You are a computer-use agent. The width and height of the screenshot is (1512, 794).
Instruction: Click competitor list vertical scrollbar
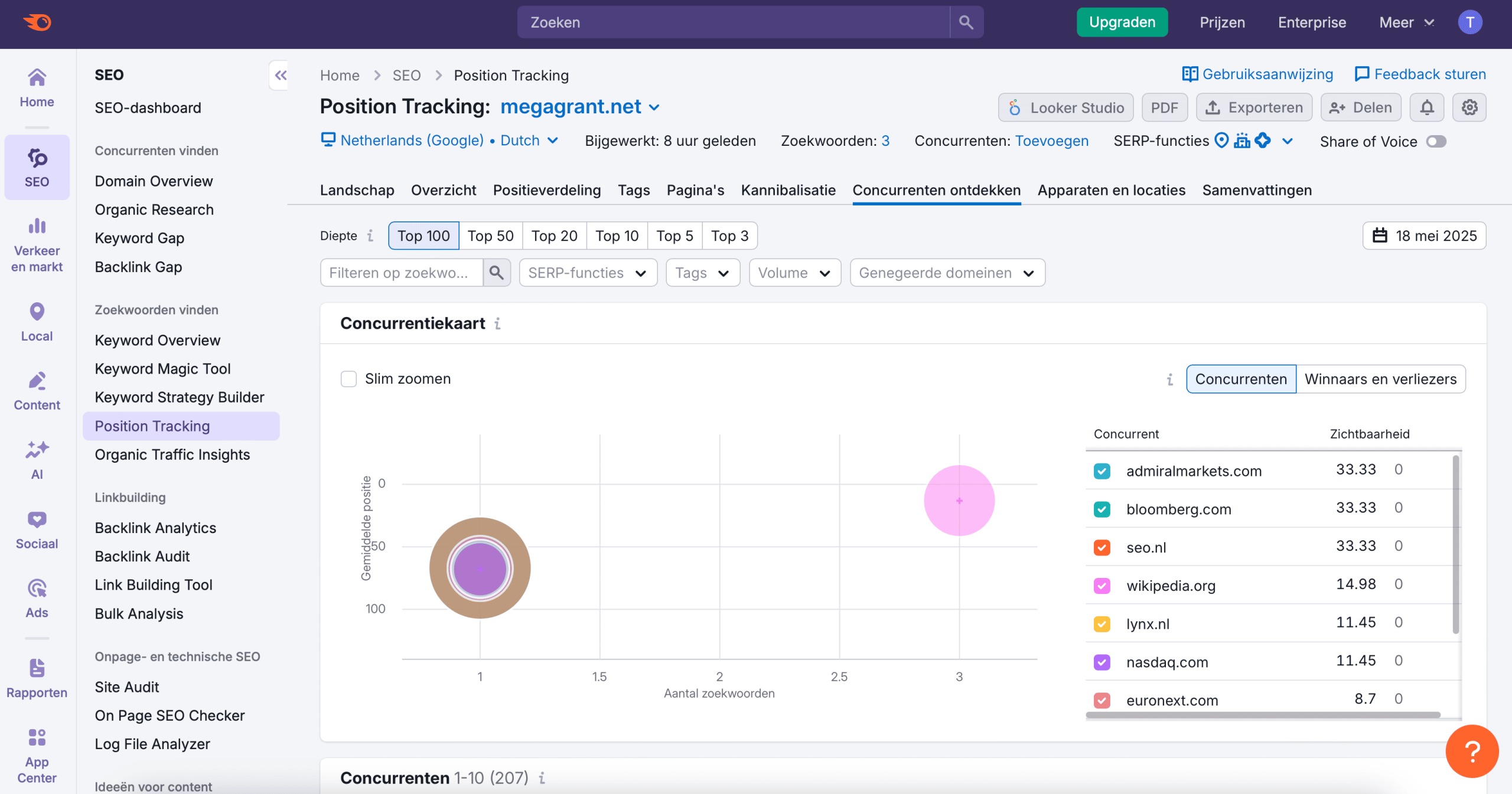[1456, 544]
